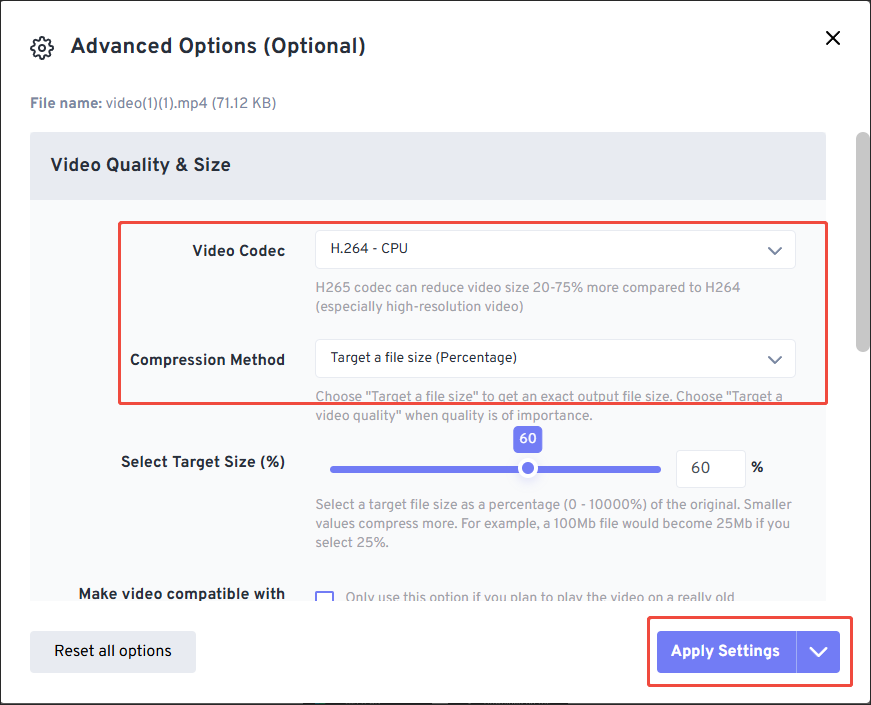Click the target size slider handle
Screen dimensions: 871x705
[528, 468]
